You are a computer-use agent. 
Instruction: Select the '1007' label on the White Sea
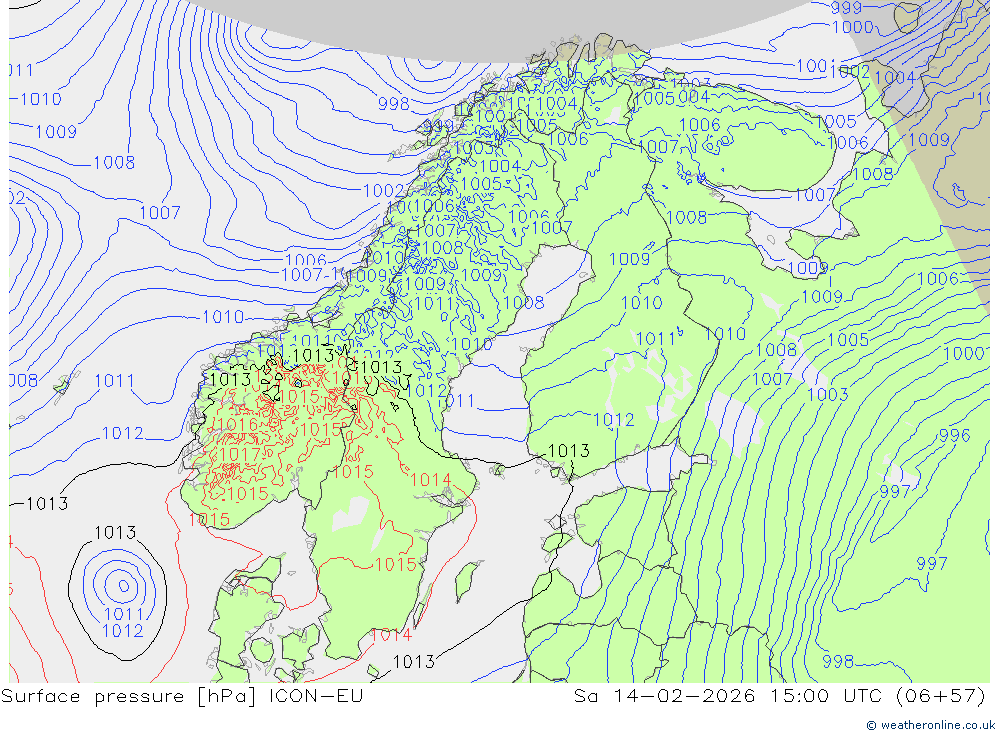pyautogui.click(x=814, y=195)
